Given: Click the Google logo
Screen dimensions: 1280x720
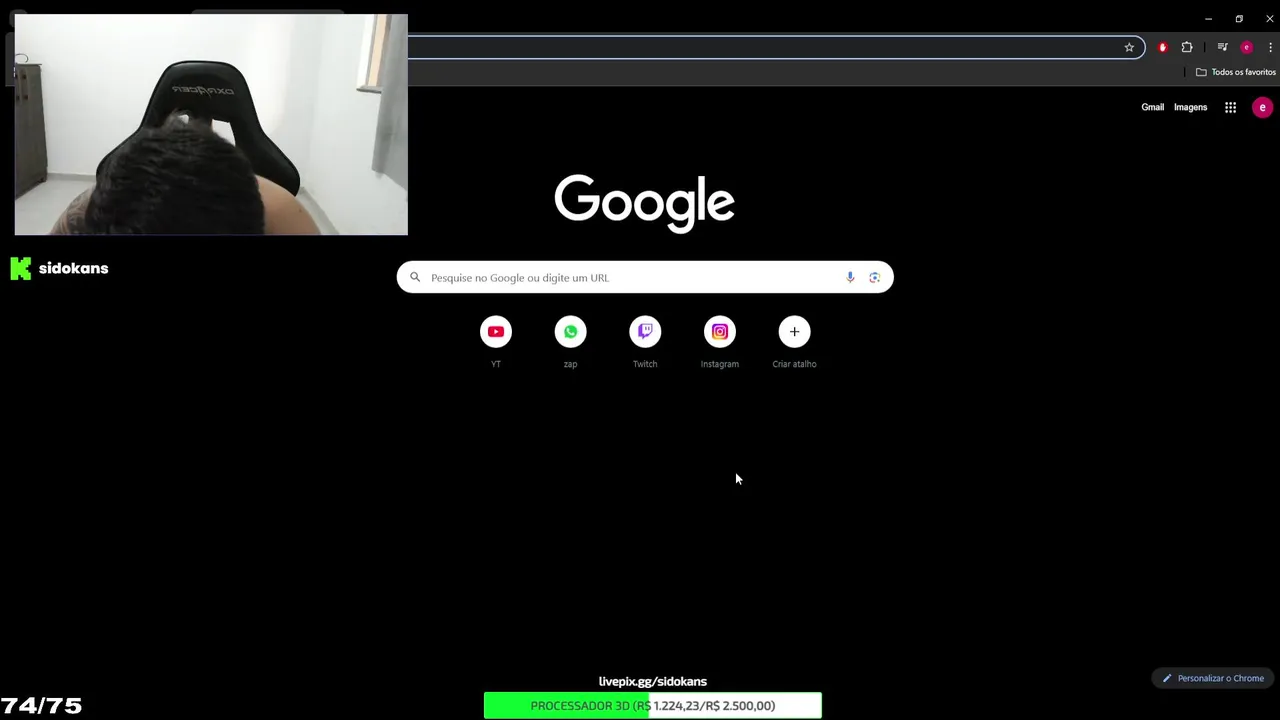Looking at the screenshot, I should tap(645, 203).
